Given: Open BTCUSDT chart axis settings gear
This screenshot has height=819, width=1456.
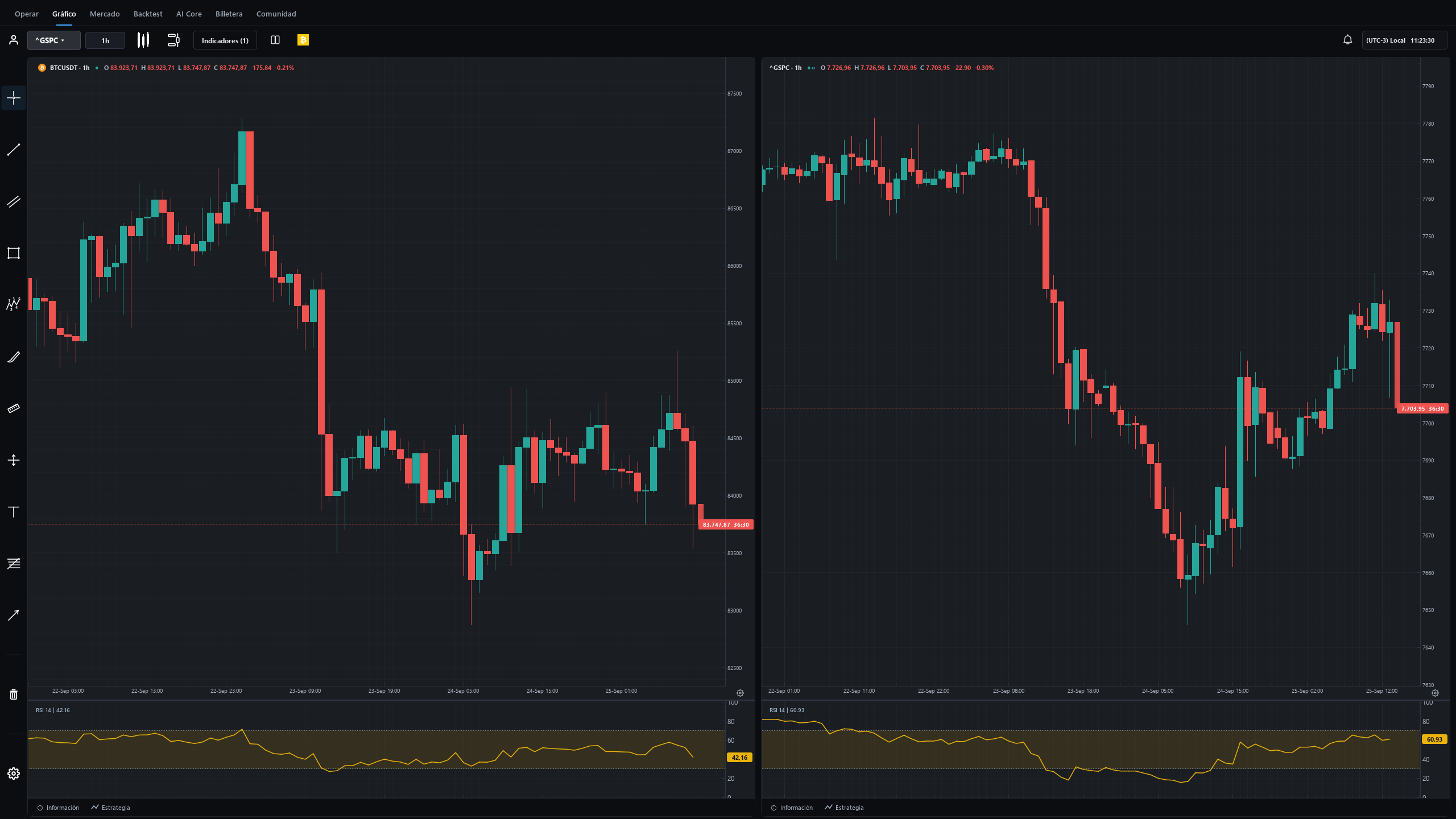Looking at the screenshot, I should point(740,693).
